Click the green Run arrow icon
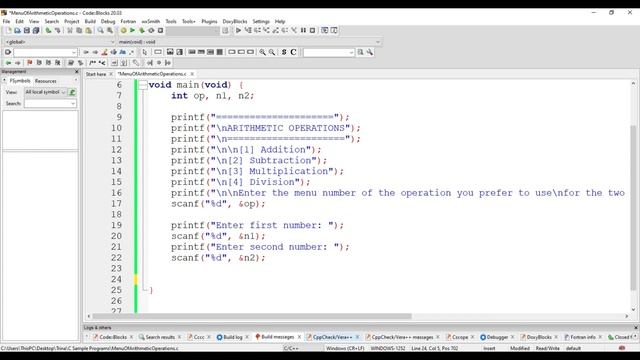640x360 pixels. 133,31
